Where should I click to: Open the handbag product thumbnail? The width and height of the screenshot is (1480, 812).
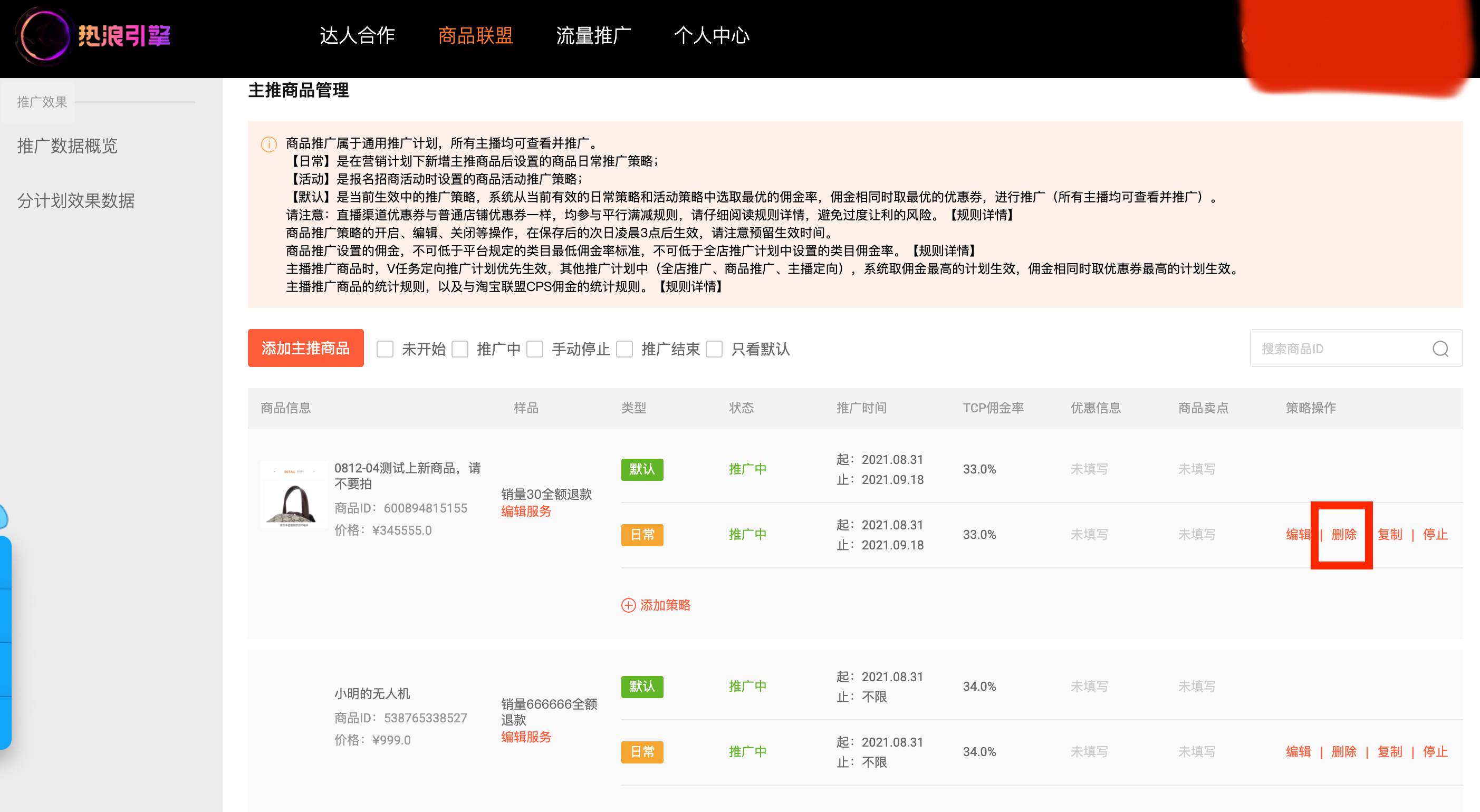(x=294, y=494)
